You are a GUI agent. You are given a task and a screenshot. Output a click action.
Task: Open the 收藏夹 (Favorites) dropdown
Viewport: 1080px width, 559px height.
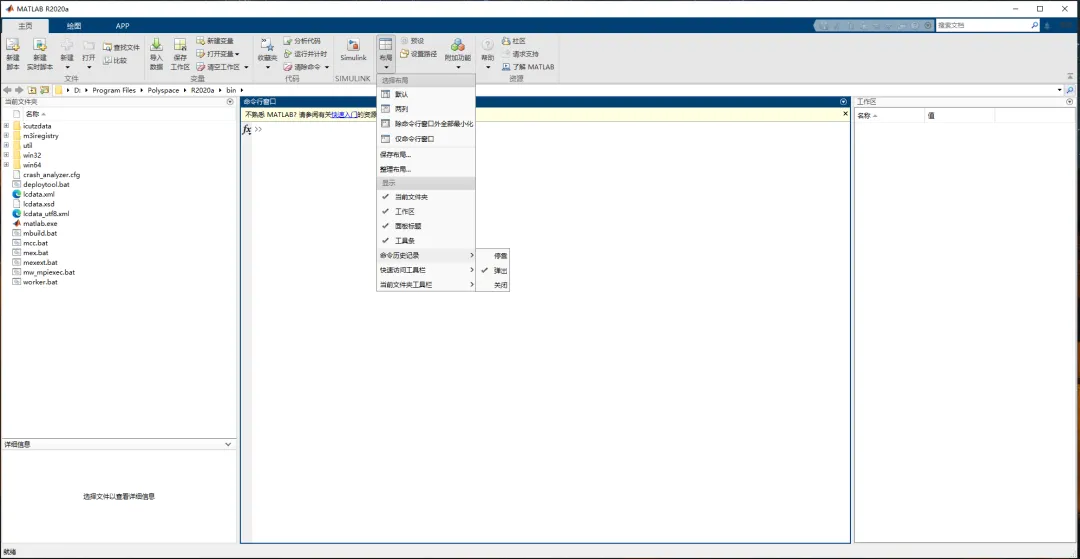[267, 54]
